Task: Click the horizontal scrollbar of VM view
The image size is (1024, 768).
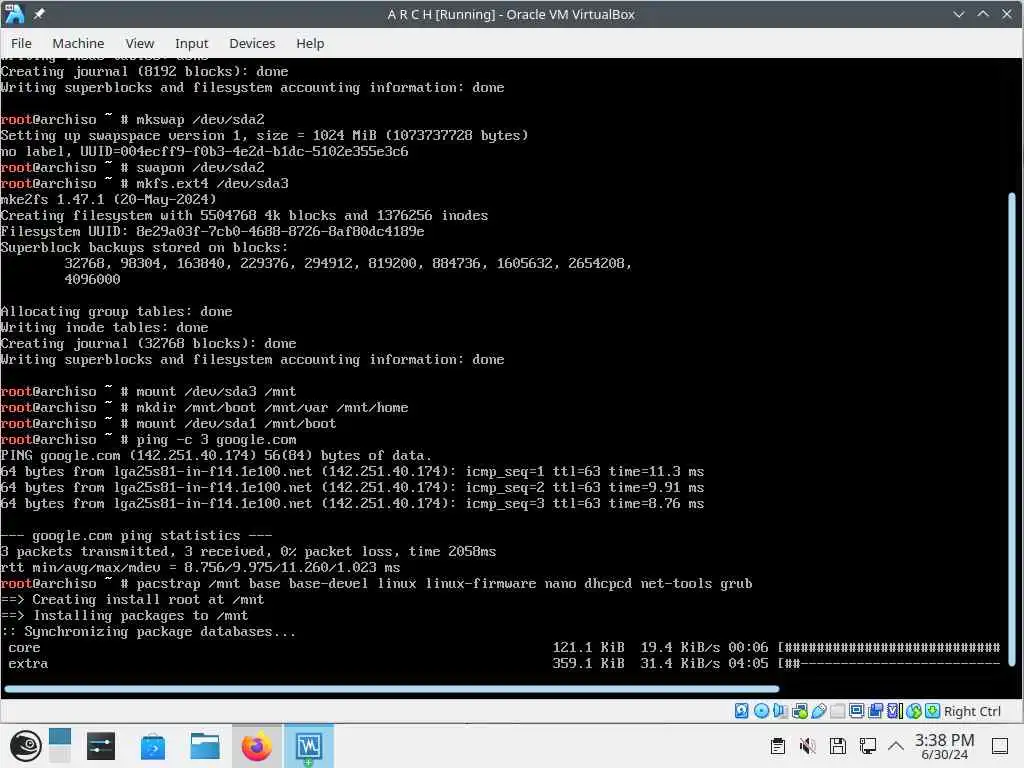Action: 391,688
